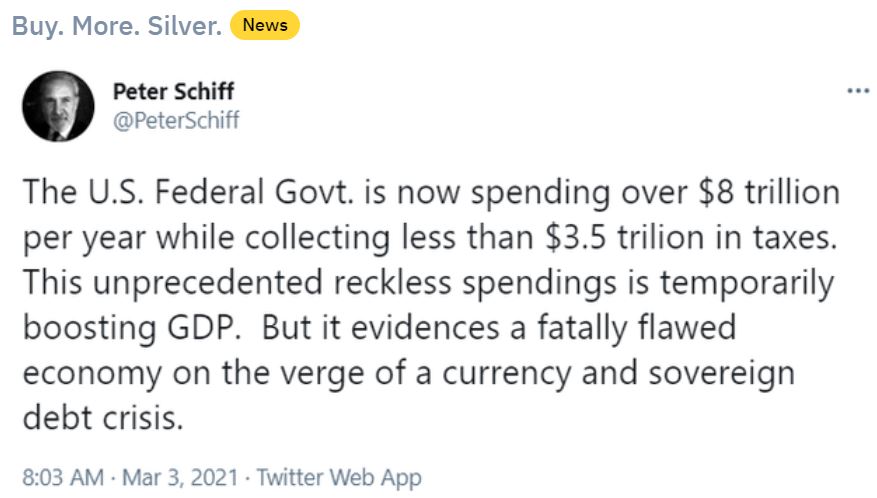
Task: Open the Twitter Web App source link
Action: pos(339,478)
